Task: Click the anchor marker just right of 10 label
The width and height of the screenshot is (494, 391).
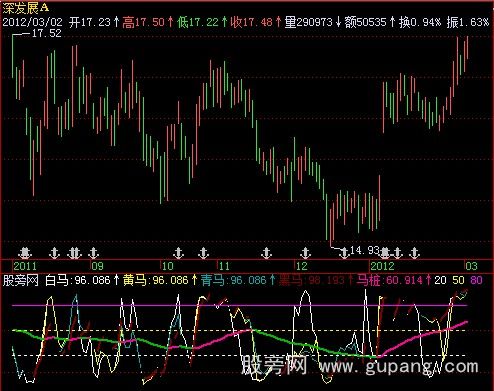Action: (179, 253)
